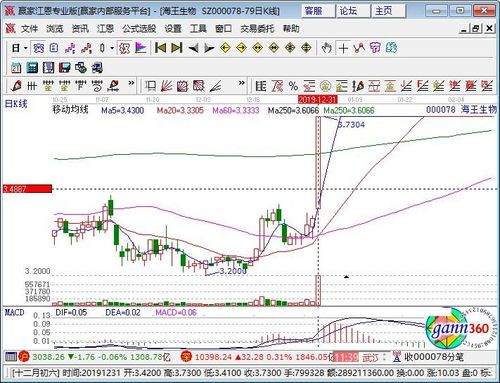Viewport: 500px width, 383px height.
Task: Expand the candlestick style dropdown arrow
Action: pyautogui.click(x=112, y=48)
